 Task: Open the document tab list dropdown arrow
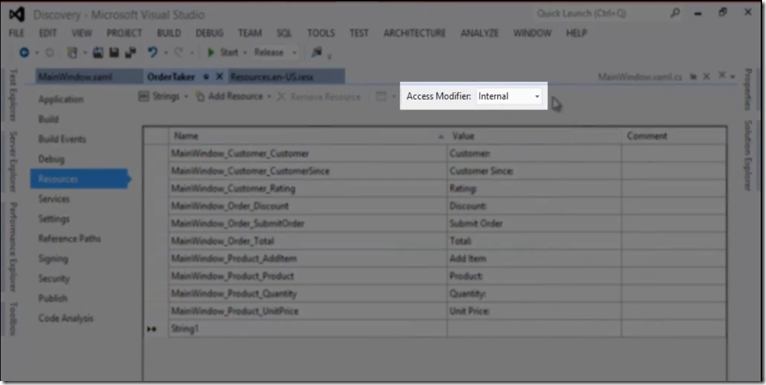pyautogui.click(x=732, y=77)
